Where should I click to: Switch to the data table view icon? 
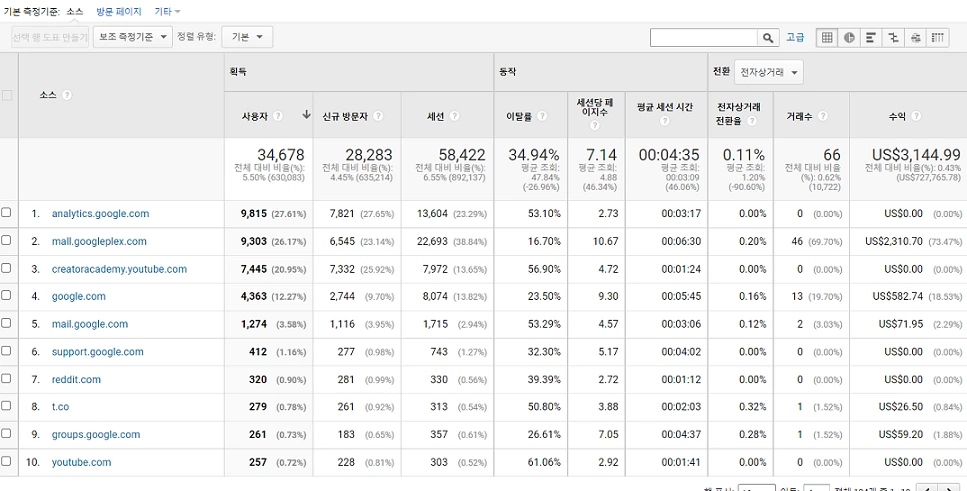(827, 38)
